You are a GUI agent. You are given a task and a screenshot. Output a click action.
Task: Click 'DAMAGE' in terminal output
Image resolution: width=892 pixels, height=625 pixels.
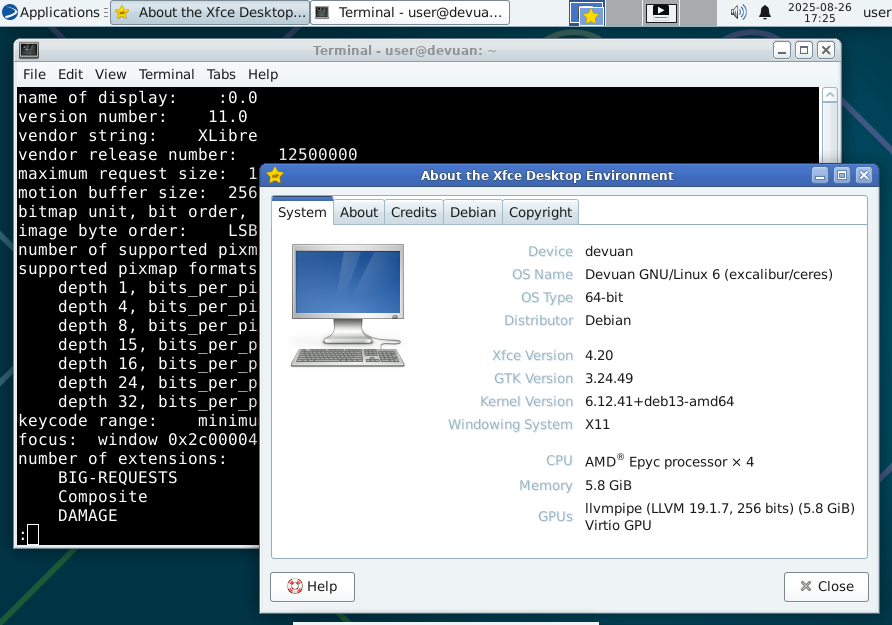click(88, 516)
